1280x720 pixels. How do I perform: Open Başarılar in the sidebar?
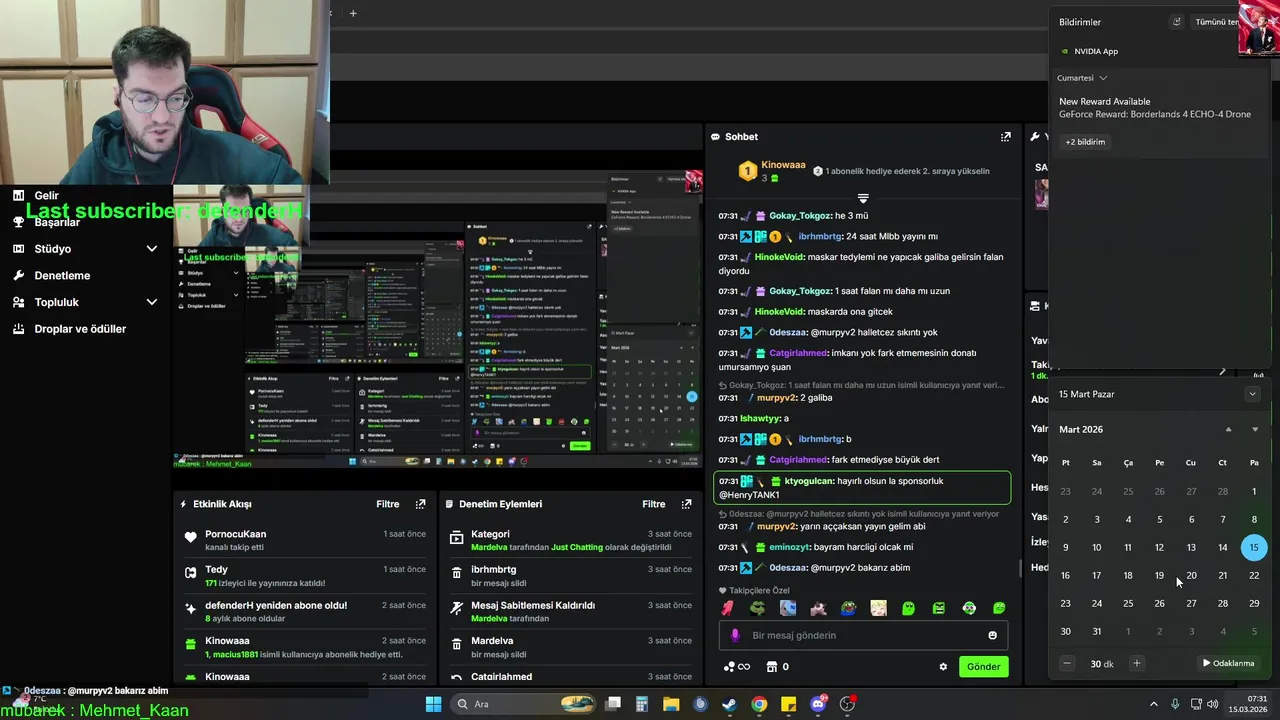(57, 222)
